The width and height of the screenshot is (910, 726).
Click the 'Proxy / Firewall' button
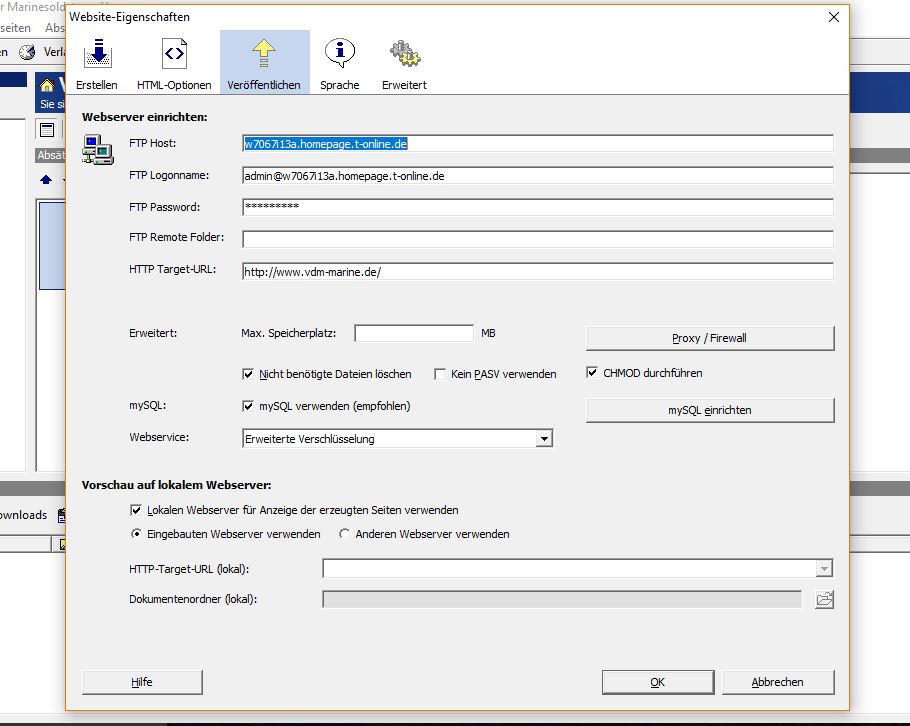coord(709,338)
